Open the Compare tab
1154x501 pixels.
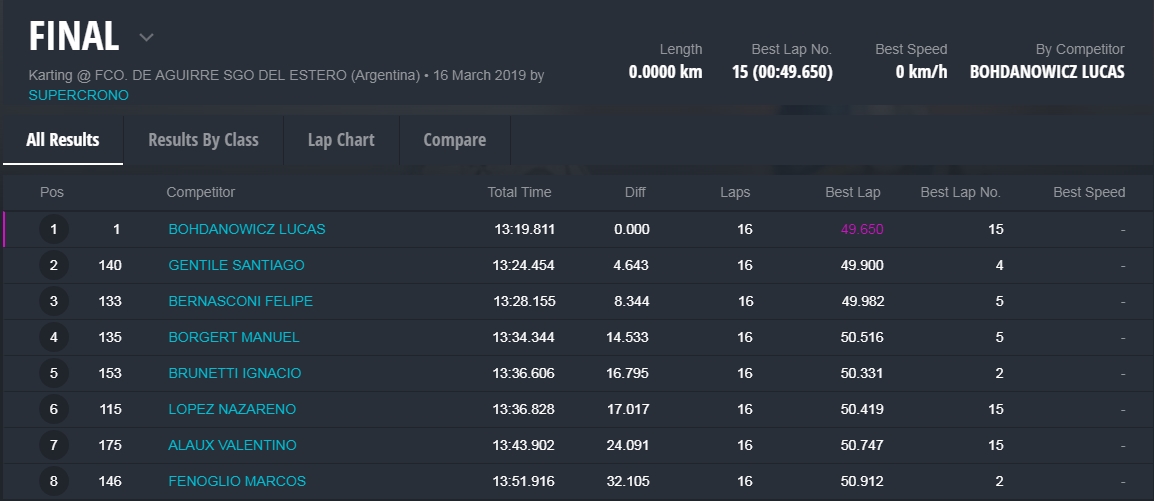(454, 140)
